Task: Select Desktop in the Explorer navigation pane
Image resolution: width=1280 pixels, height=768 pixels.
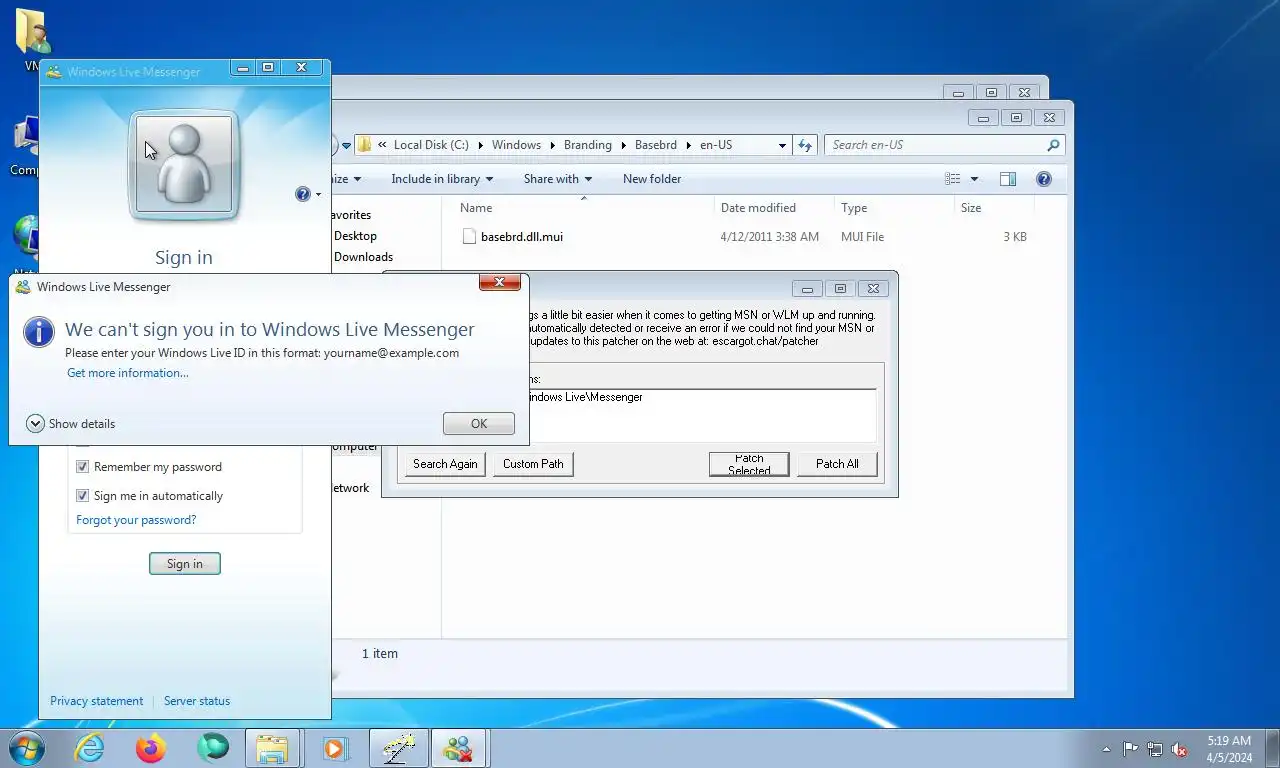Action: (355, 236)
